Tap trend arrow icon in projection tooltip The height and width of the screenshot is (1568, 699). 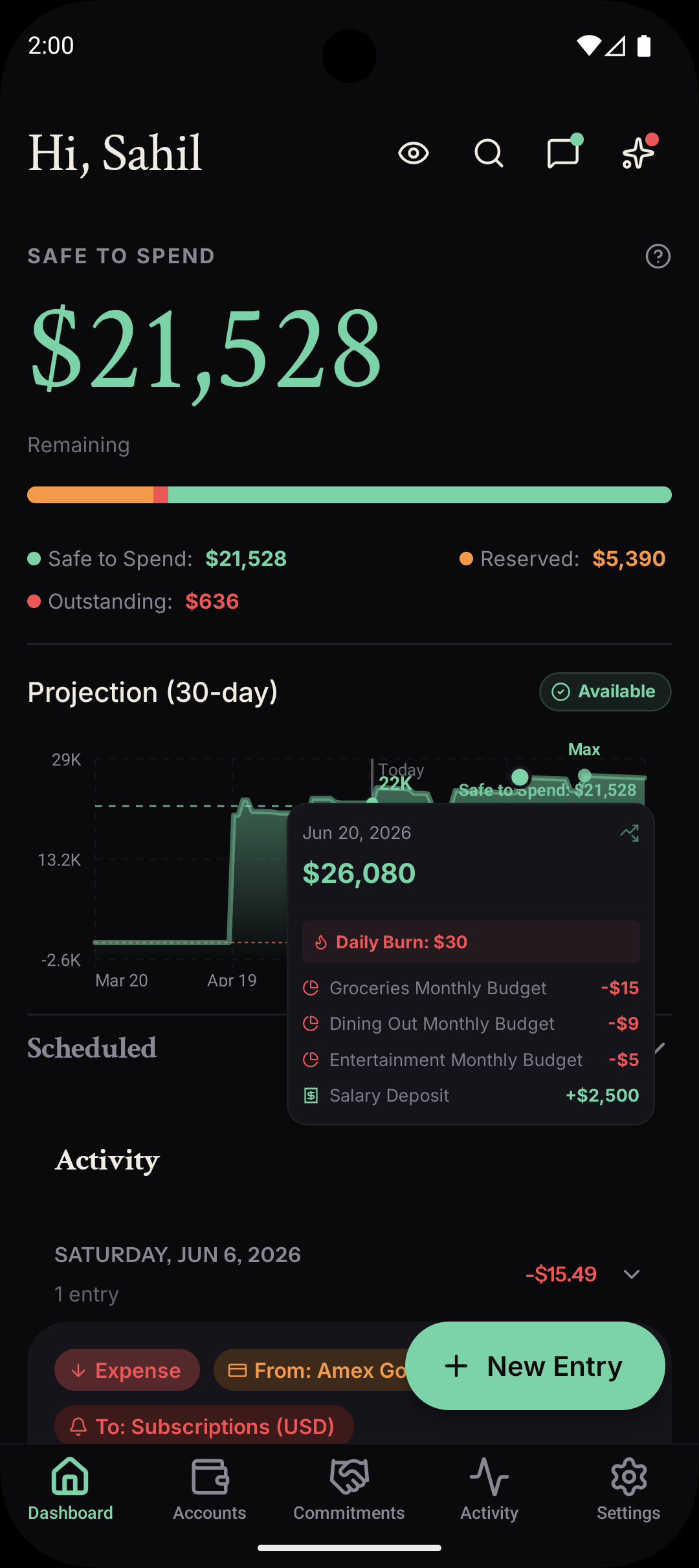(x=630, y=833)
